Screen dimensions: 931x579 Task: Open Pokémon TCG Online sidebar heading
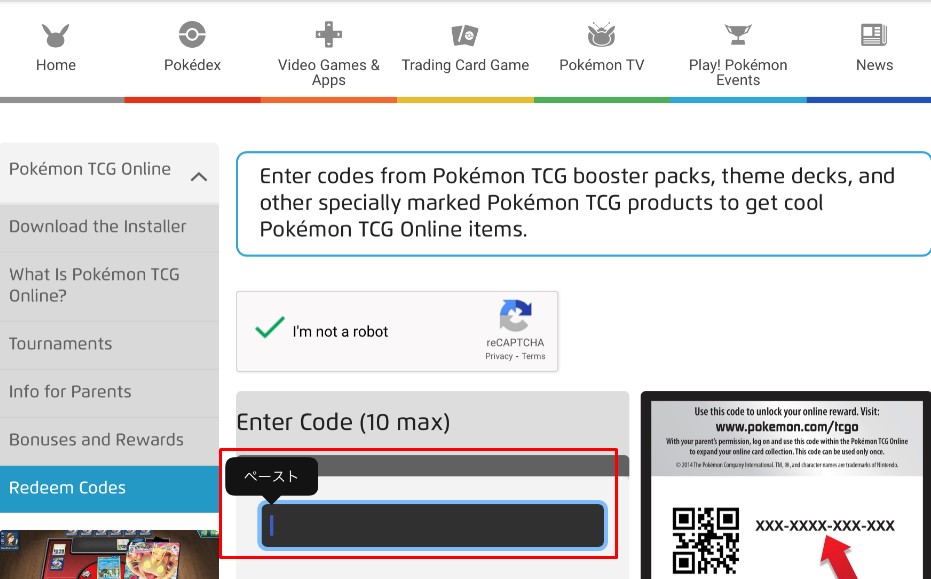point(90,169)
